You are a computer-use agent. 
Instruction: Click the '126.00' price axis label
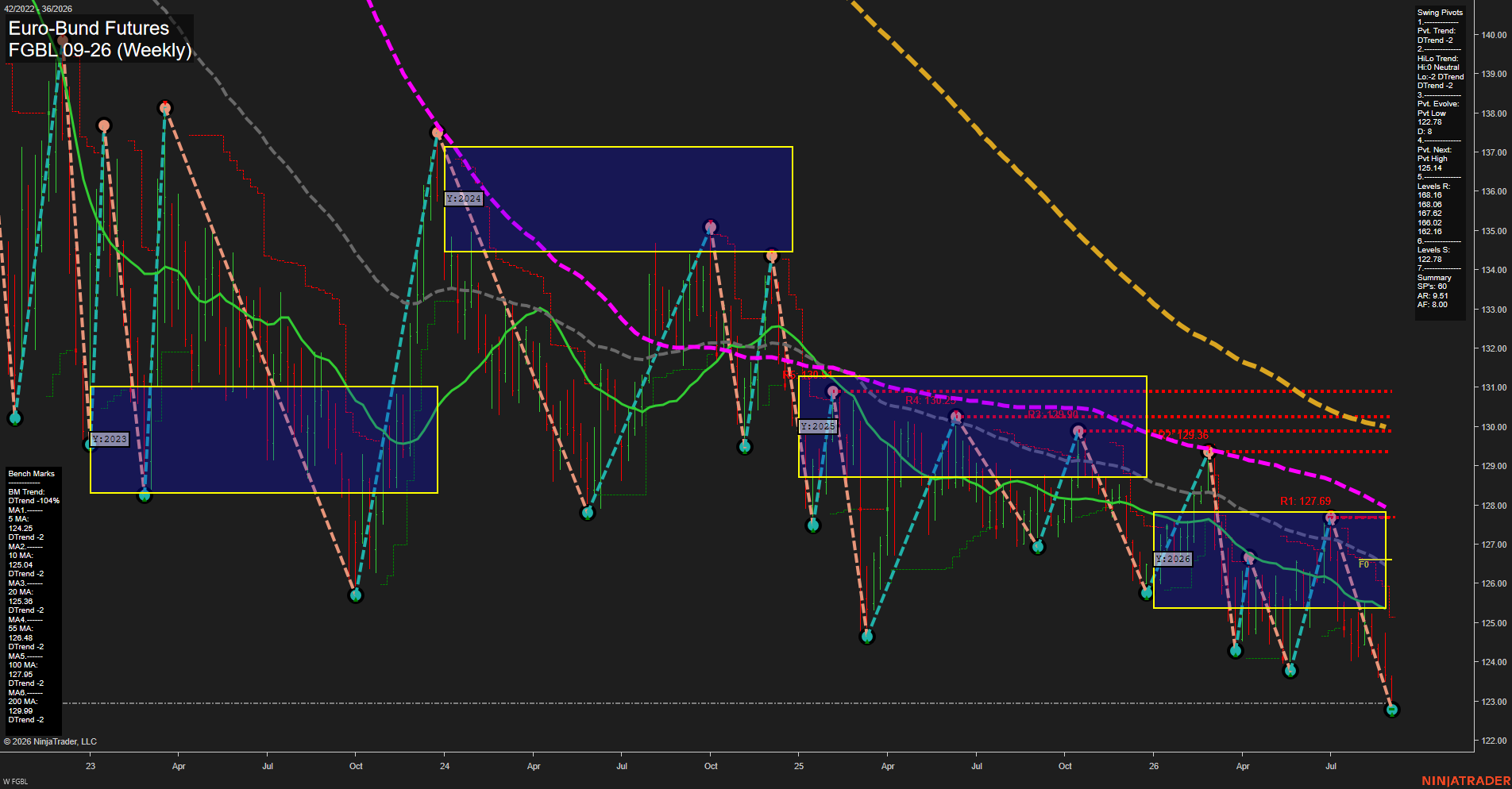pos(1494,583)
